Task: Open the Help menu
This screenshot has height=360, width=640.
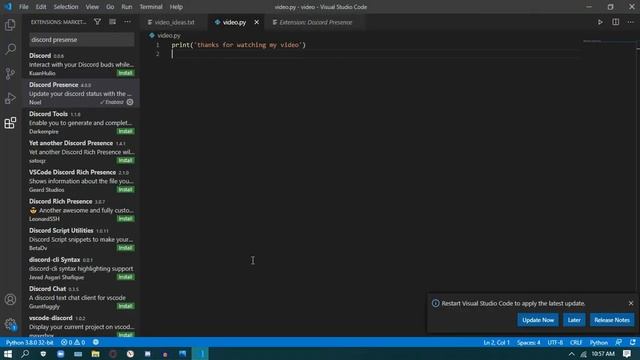Action: (x=176, y=7)
